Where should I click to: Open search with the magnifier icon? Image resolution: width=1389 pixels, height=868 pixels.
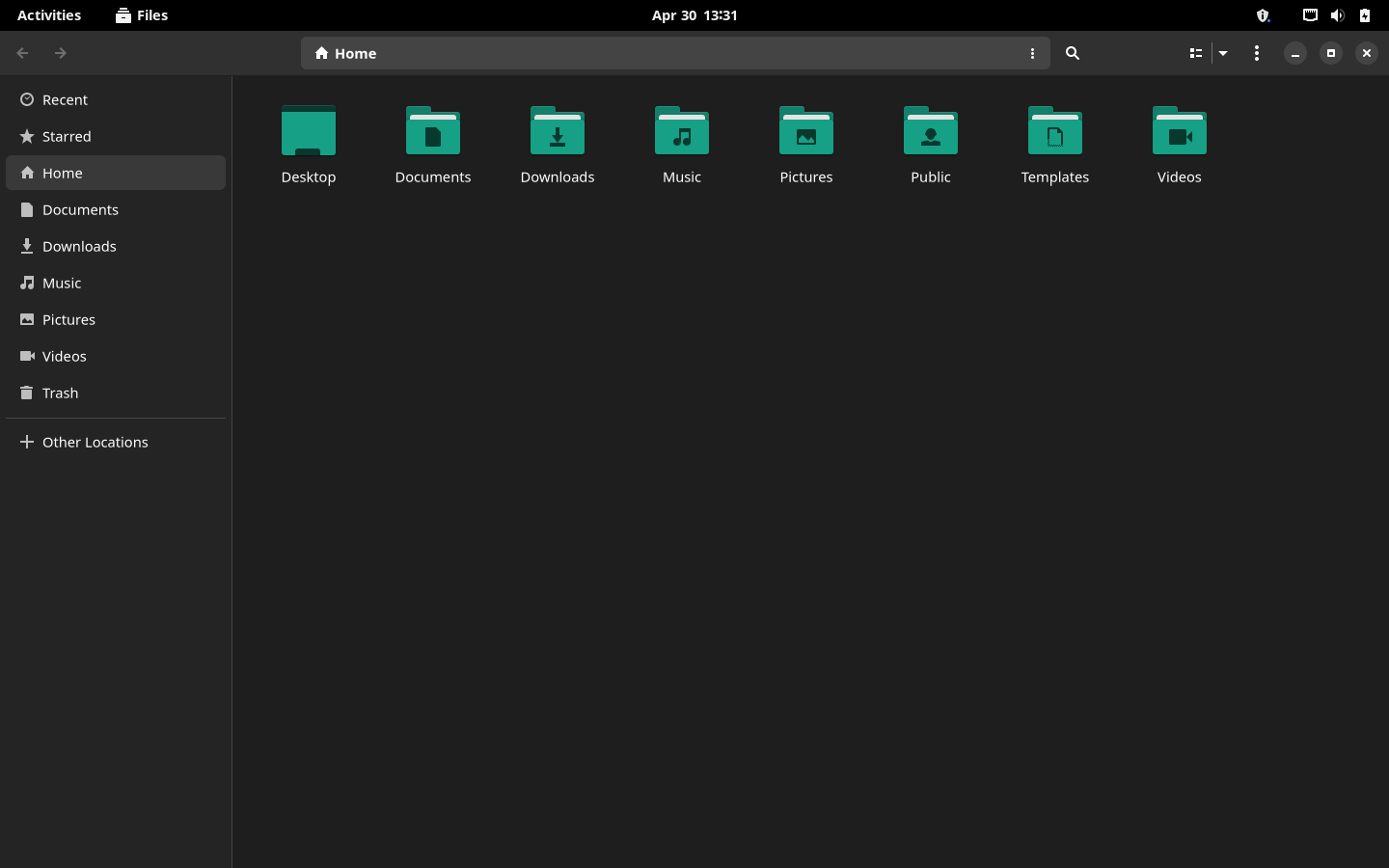coord(1073,53)
